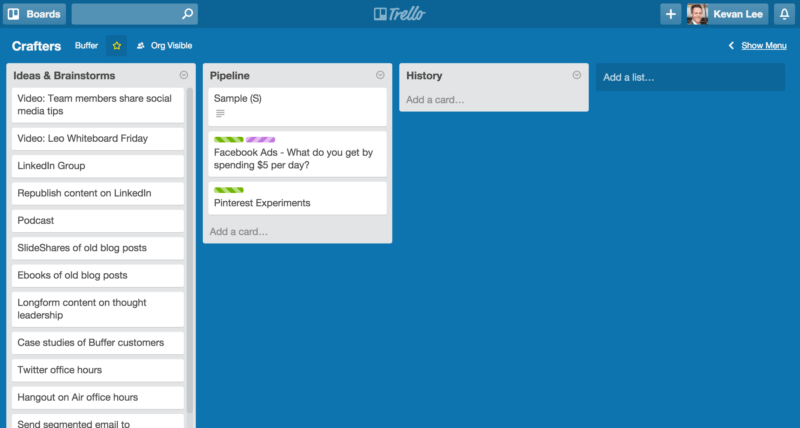Open notifications bell icon
This screenshot has height=428, width=800.
tap(785, 14)
